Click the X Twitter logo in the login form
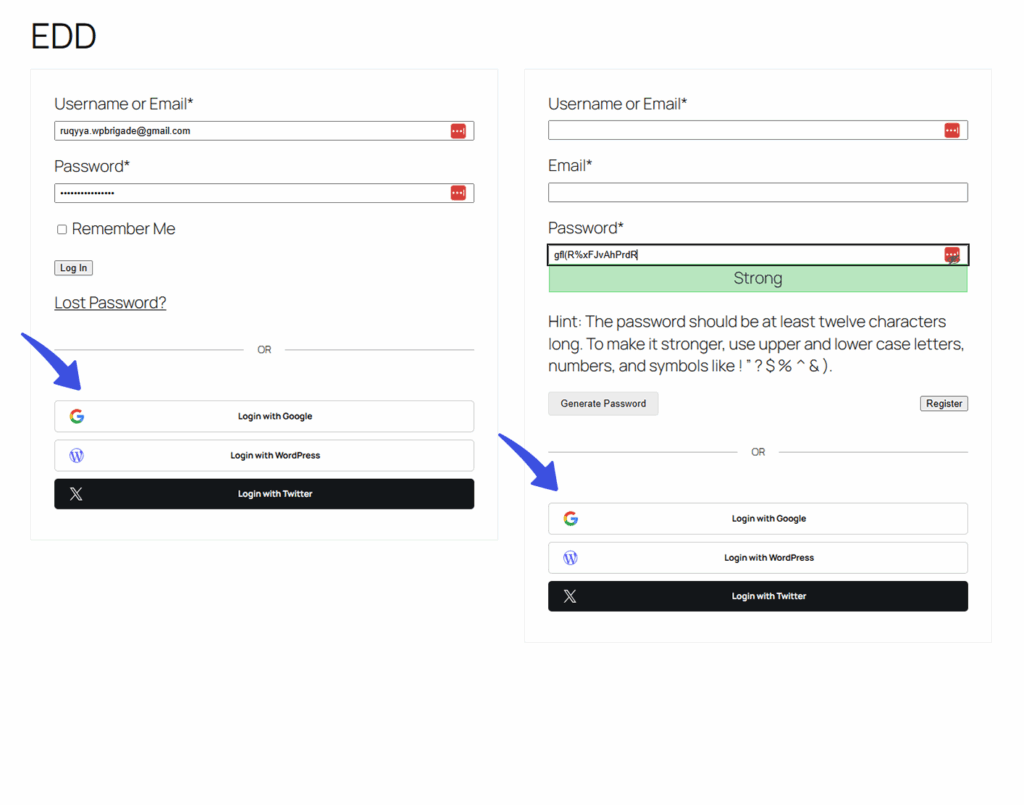 point(76,494)
